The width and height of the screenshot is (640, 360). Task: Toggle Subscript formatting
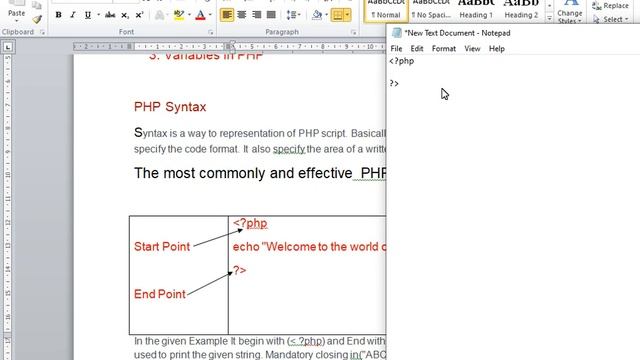[x=124, y=15]
